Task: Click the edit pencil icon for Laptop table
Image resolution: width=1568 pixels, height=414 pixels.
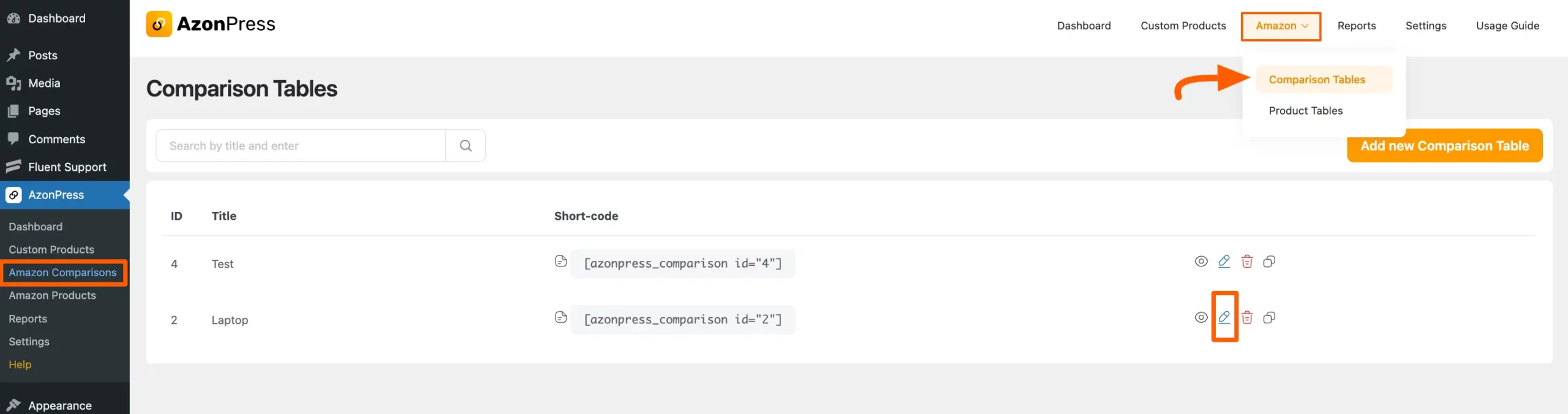Action: (1224, 317)
